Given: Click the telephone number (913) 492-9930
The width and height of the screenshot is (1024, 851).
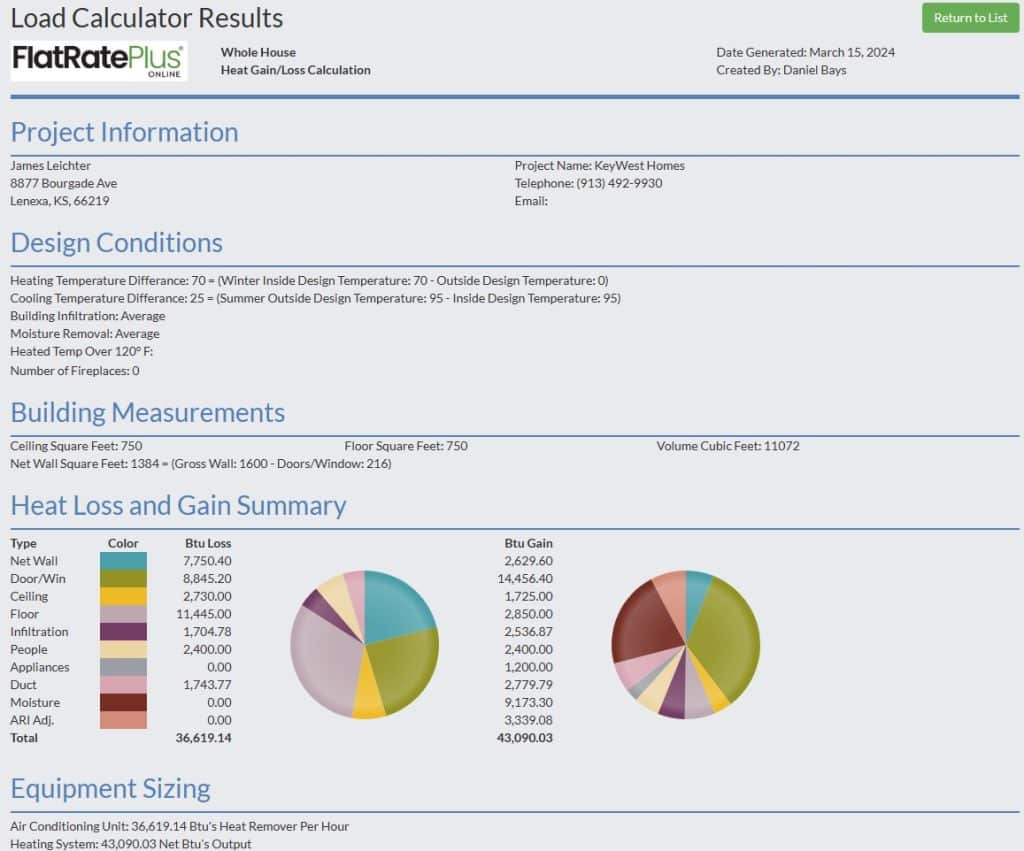Looking at the screenshot, I should [619, 183].
